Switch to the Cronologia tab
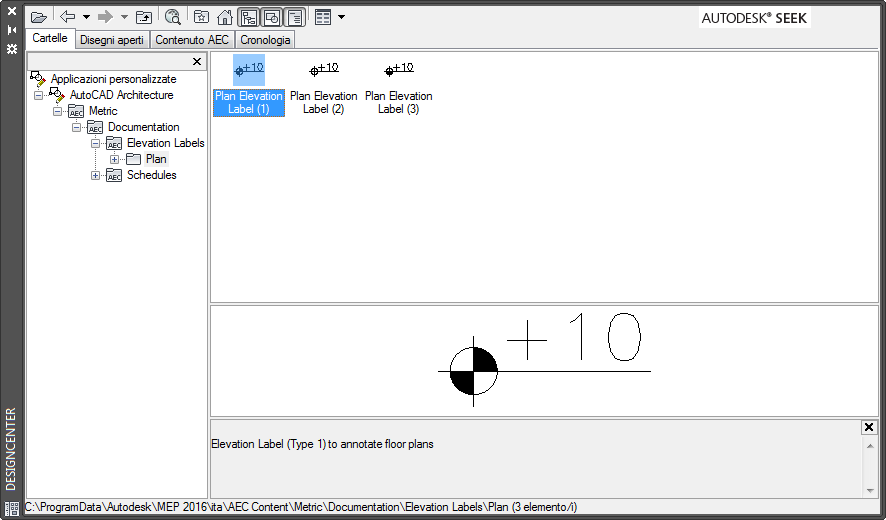The width and height of the screenshot is (886, 520). (265, 40)
